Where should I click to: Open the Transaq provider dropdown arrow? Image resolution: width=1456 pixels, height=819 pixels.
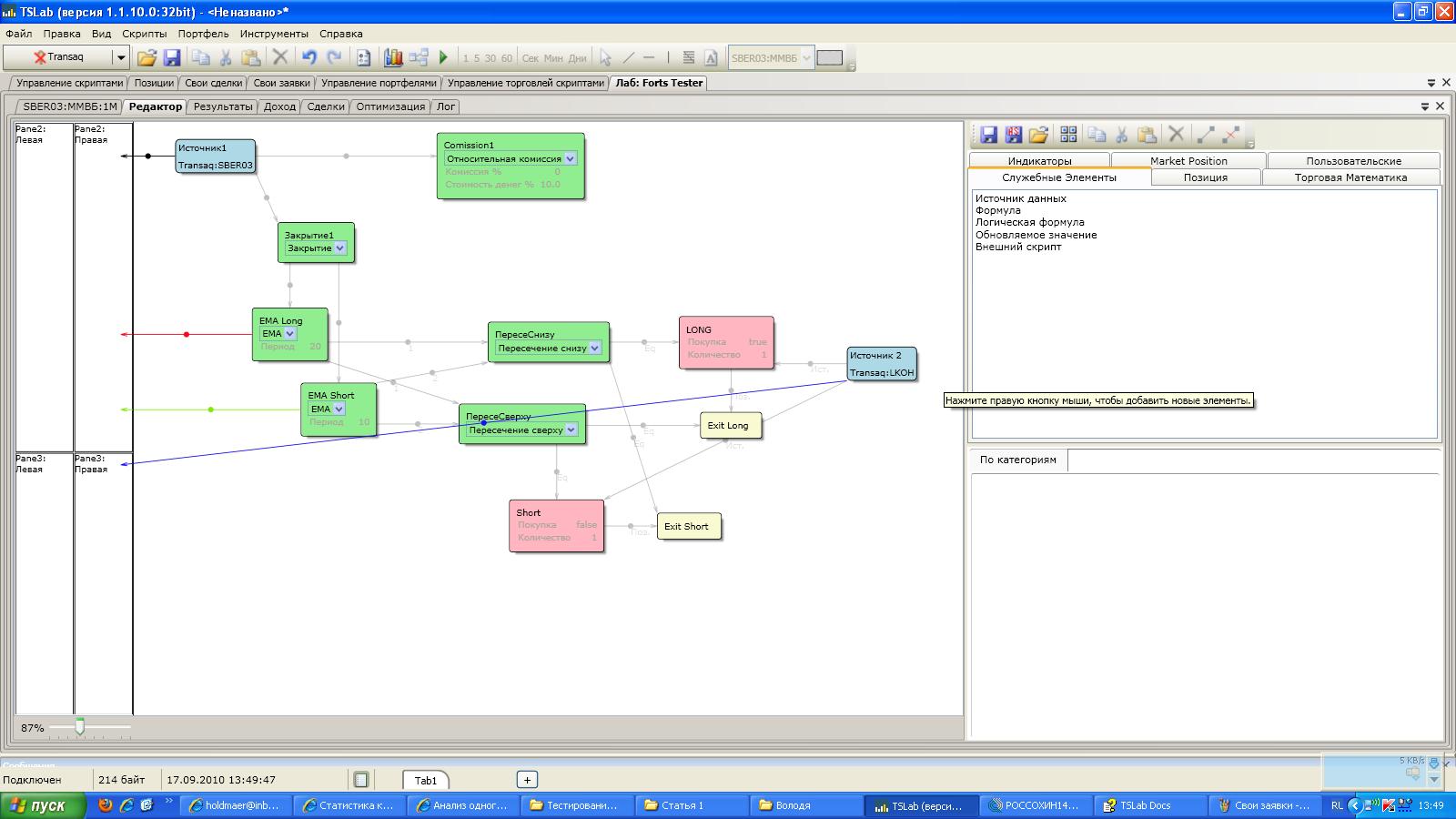tap(120, 57)
